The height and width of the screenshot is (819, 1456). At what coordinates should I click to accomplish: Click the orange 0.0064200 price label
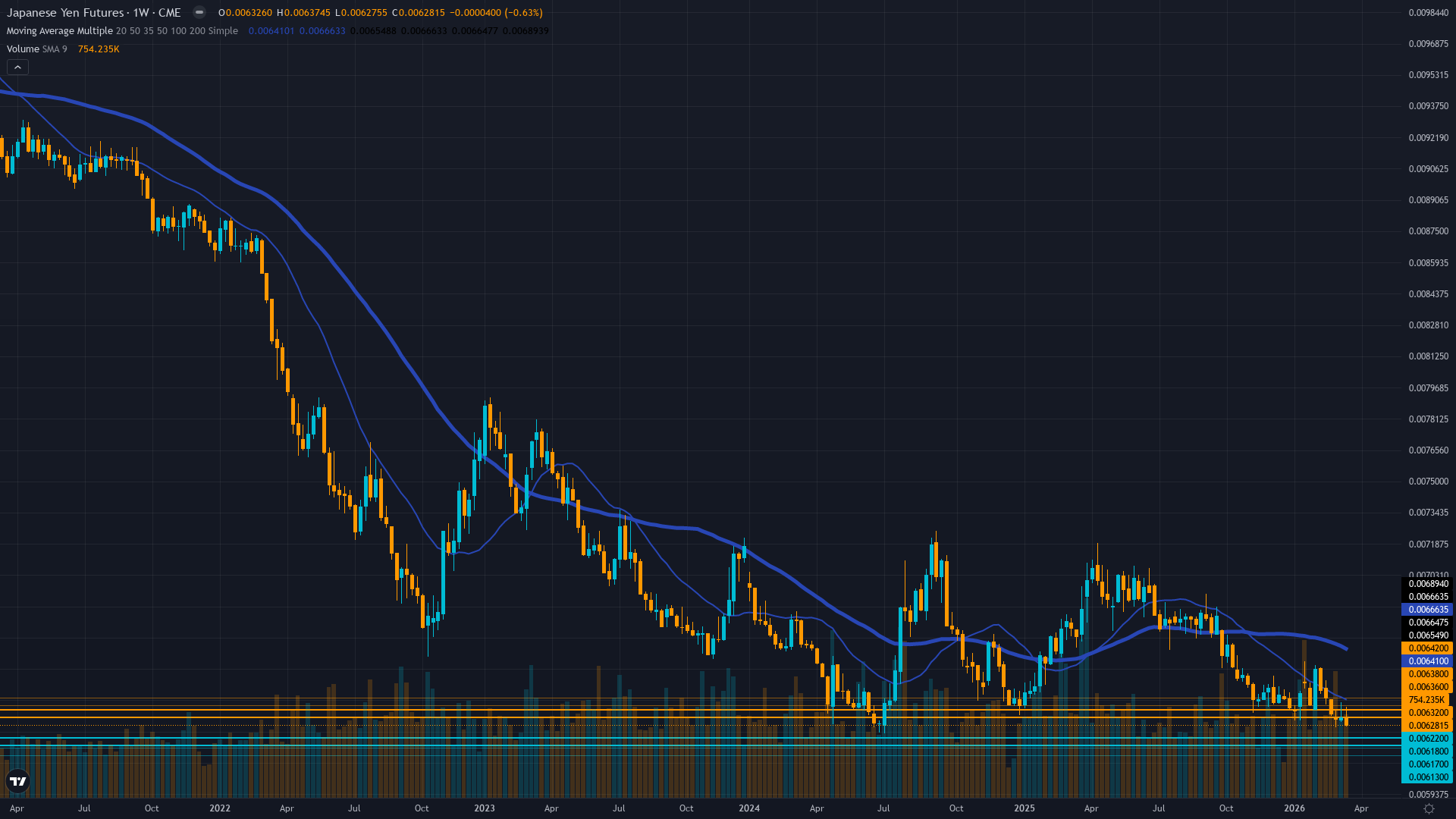1427,648
